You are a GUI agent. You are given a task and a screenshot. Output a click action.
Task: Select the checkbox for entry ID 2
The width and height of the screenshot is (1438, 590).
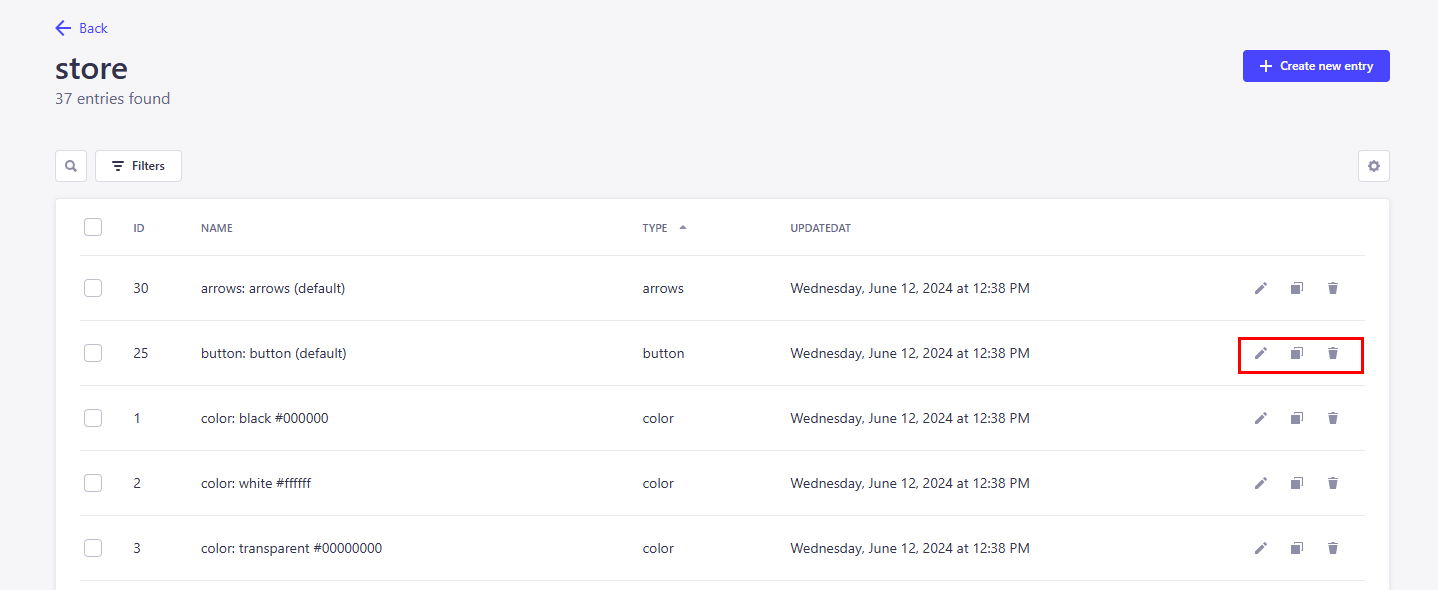pyautogui.click(x=92, y=482)
